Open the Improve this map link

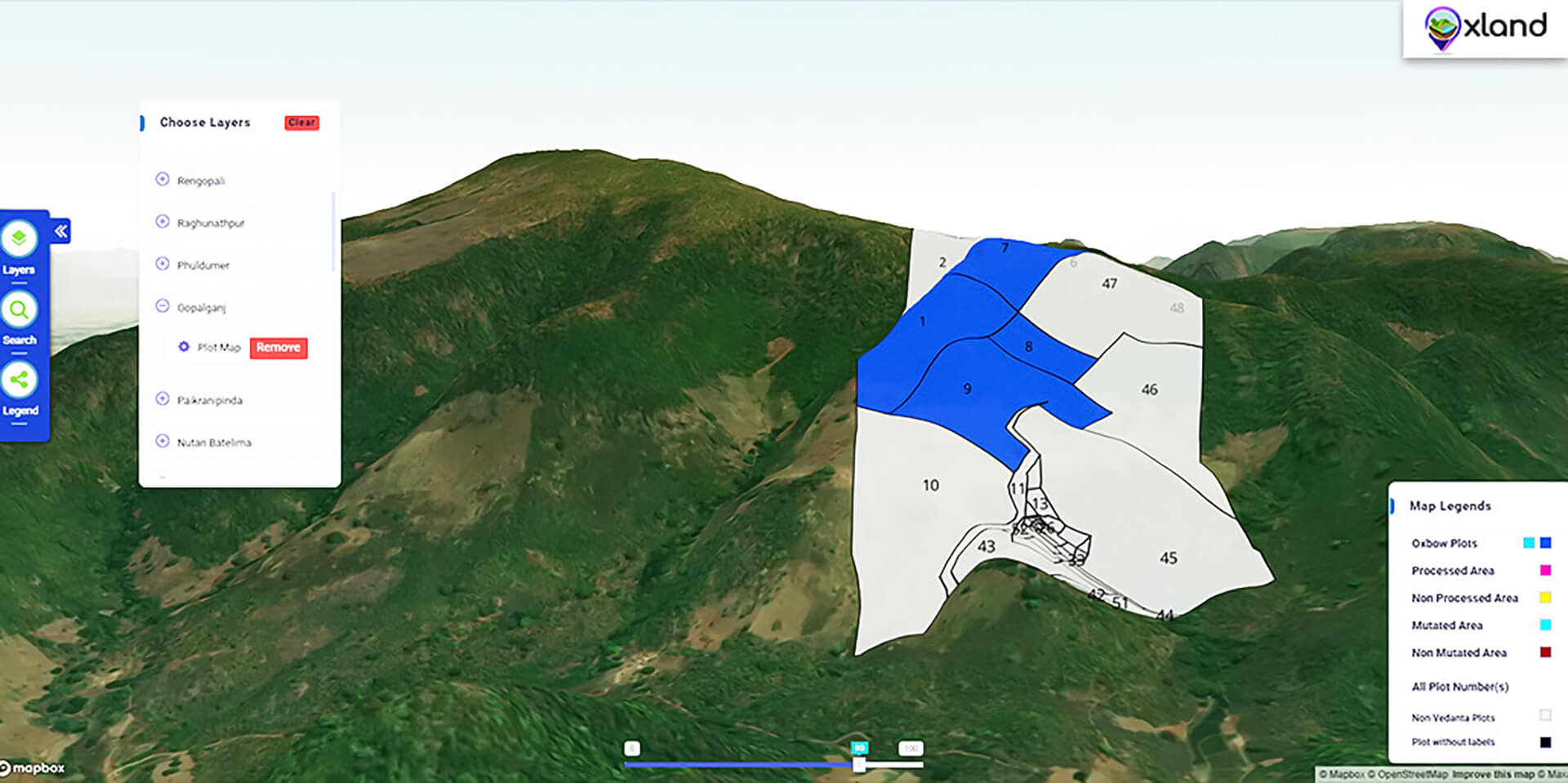[x=1493, y=774]
